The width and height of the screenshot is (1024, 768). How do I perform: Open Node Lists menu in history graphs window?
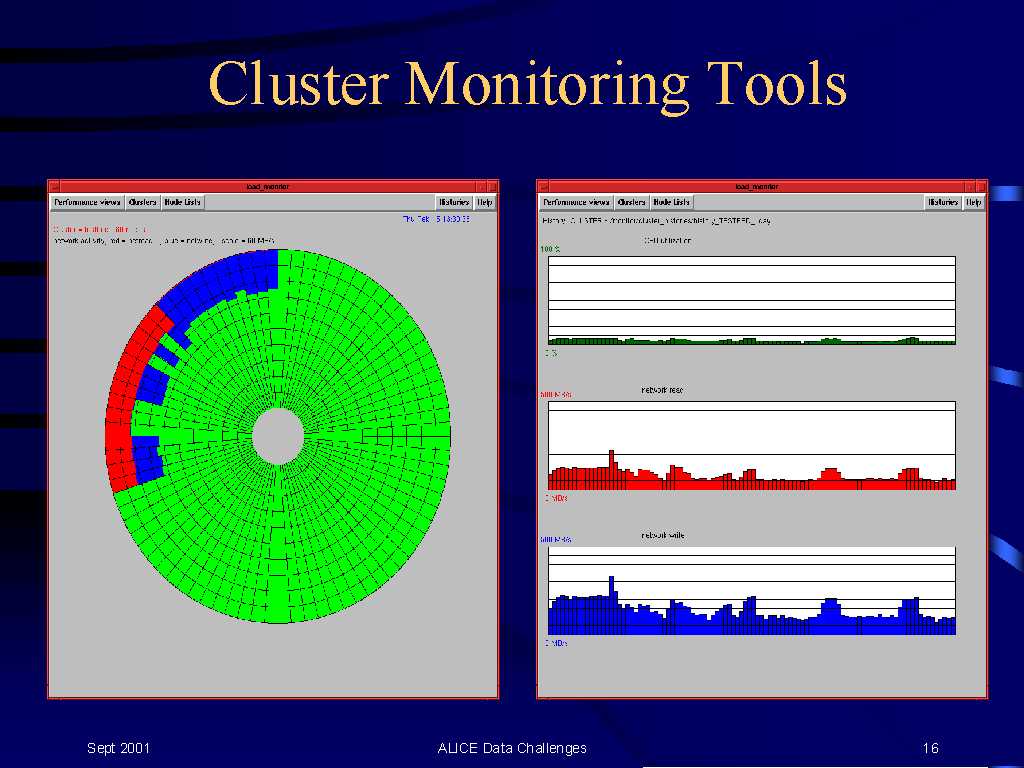[x=671, y=202]
